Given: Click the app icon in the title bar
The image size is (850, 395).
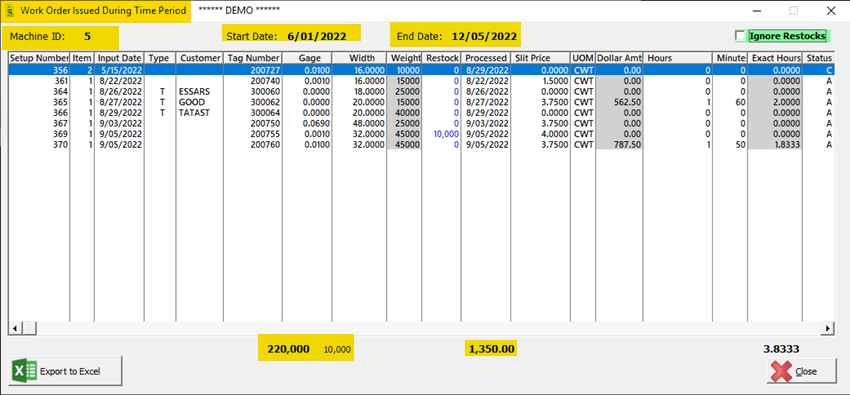Looking at the screenshot, I should tap(9, 10).
